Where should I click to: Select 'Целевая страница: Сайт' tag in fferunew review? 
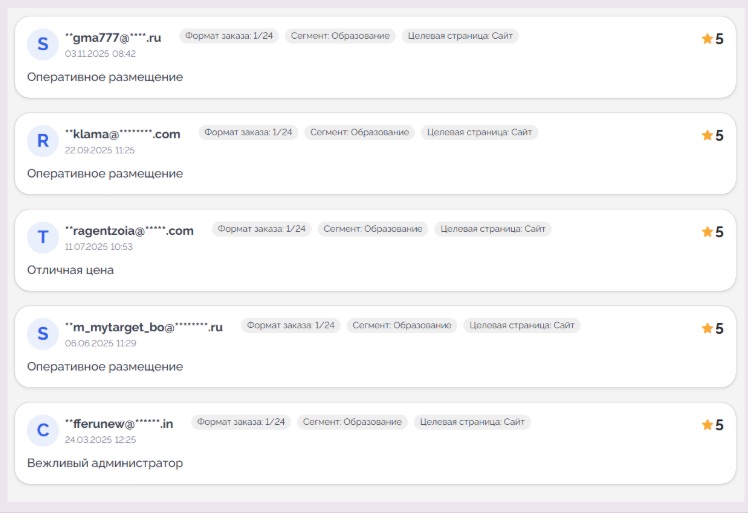pos(472,422)
